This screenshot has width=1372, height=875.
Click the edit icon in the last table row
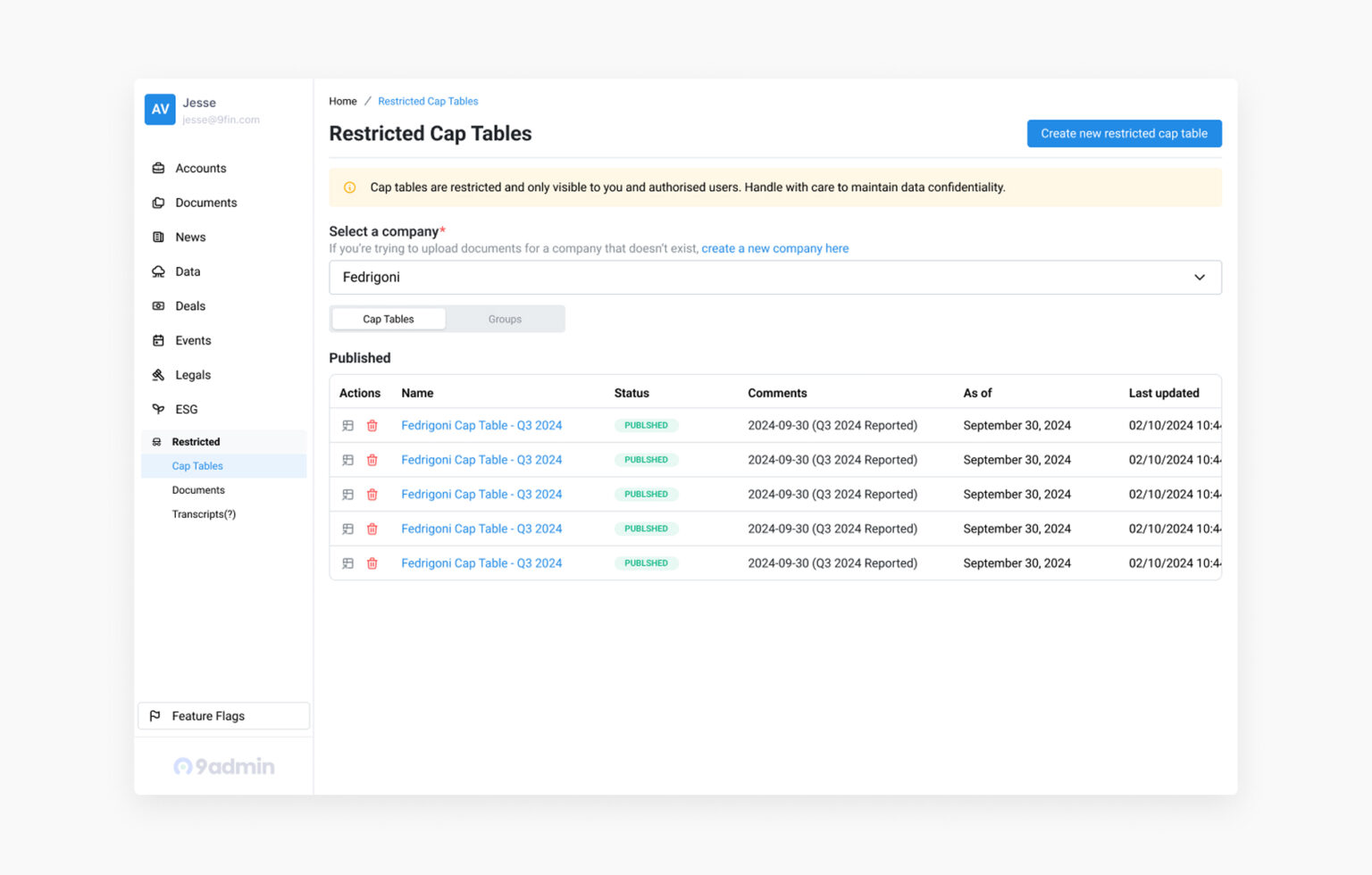[x=348, y=563]
